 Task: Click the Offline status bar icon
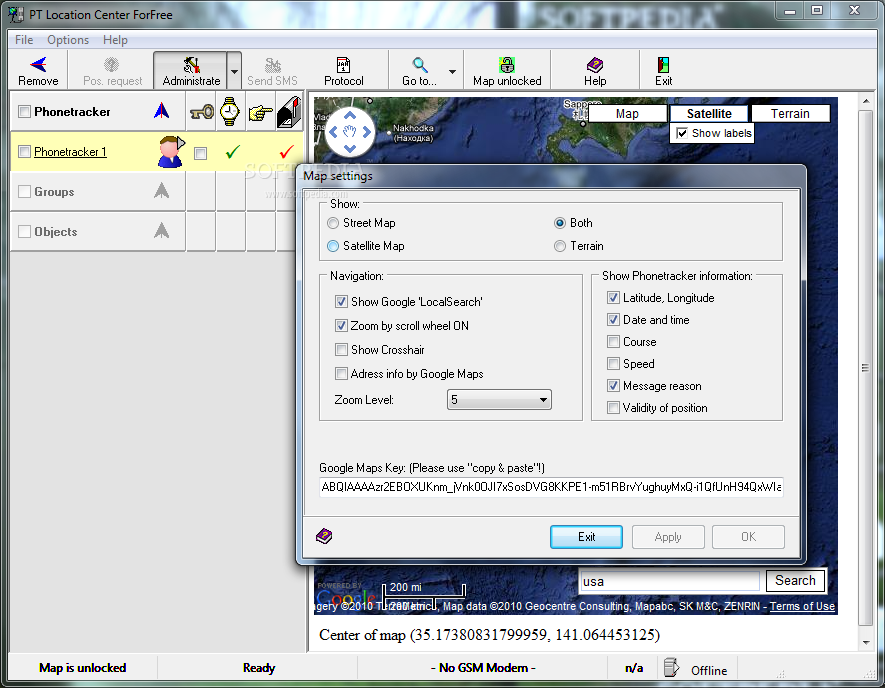pos(671,667)
